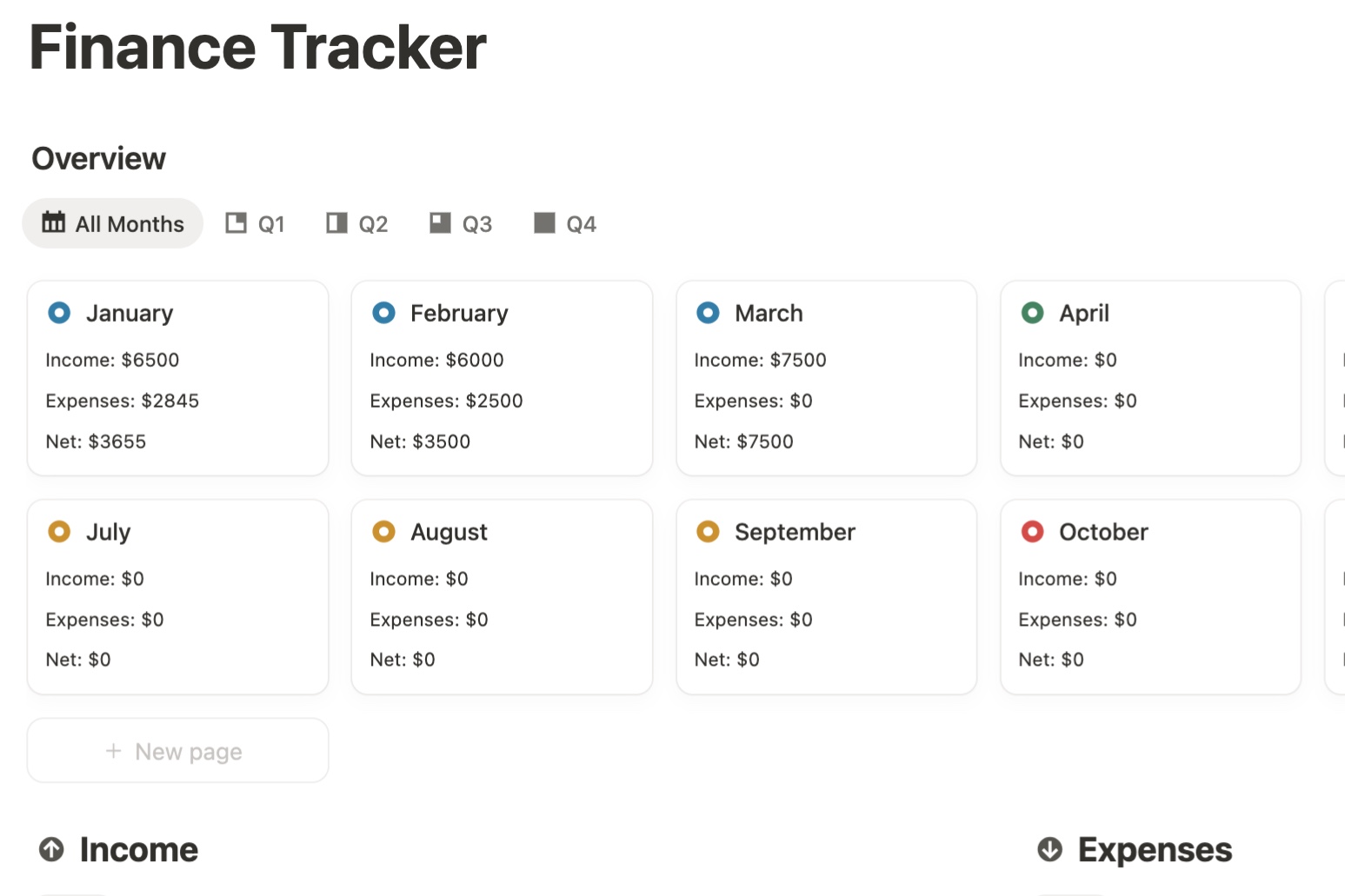
Task: Click the Overview heading text
Action: coord(99,159)
